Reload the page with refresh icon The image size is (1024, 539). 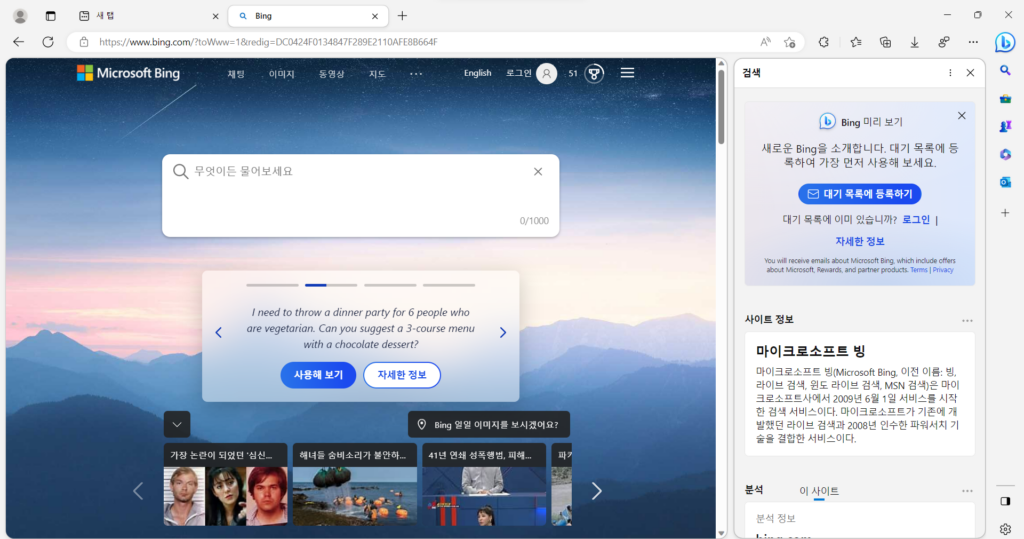[x=48, y=42]
